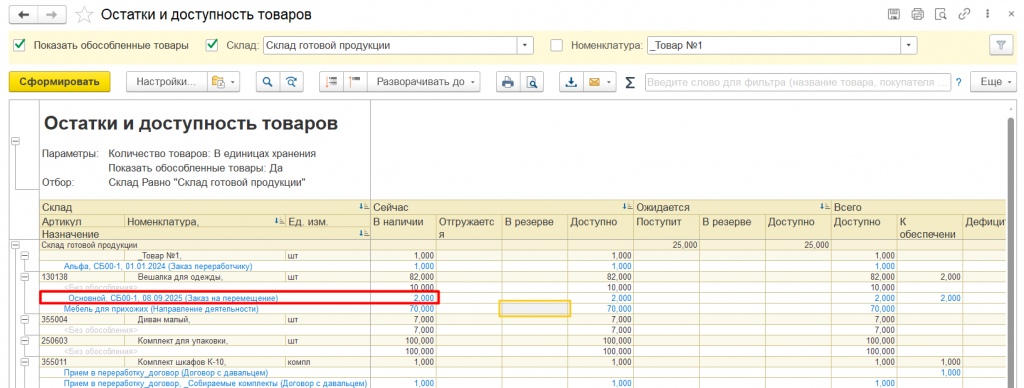Open Настройки... button
This screenshot has width=1024, height=388.
click(166, 82)
